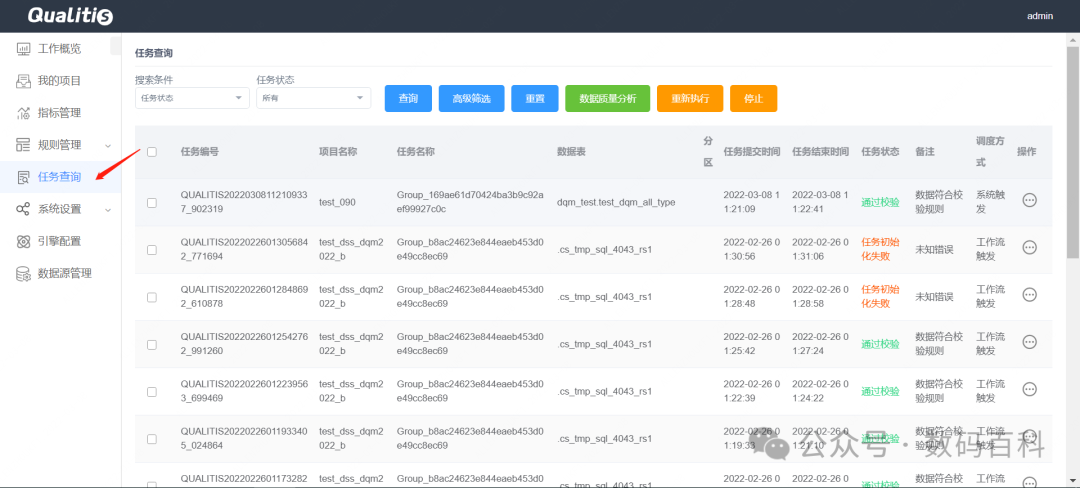
Task: Click the 数据表 column header
Action: [571, 152]
